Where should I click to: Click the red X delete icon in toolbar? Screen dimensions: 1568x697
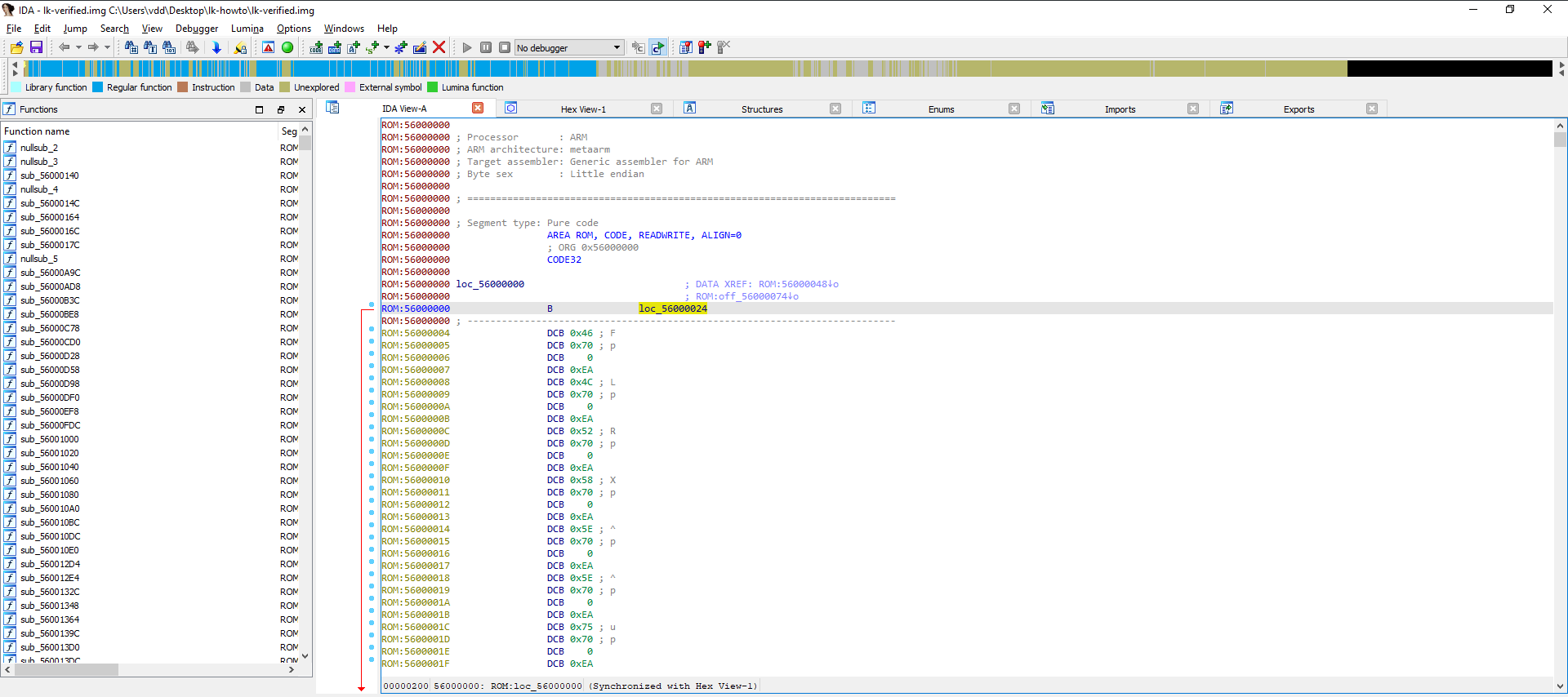click(x=439, y=47)
